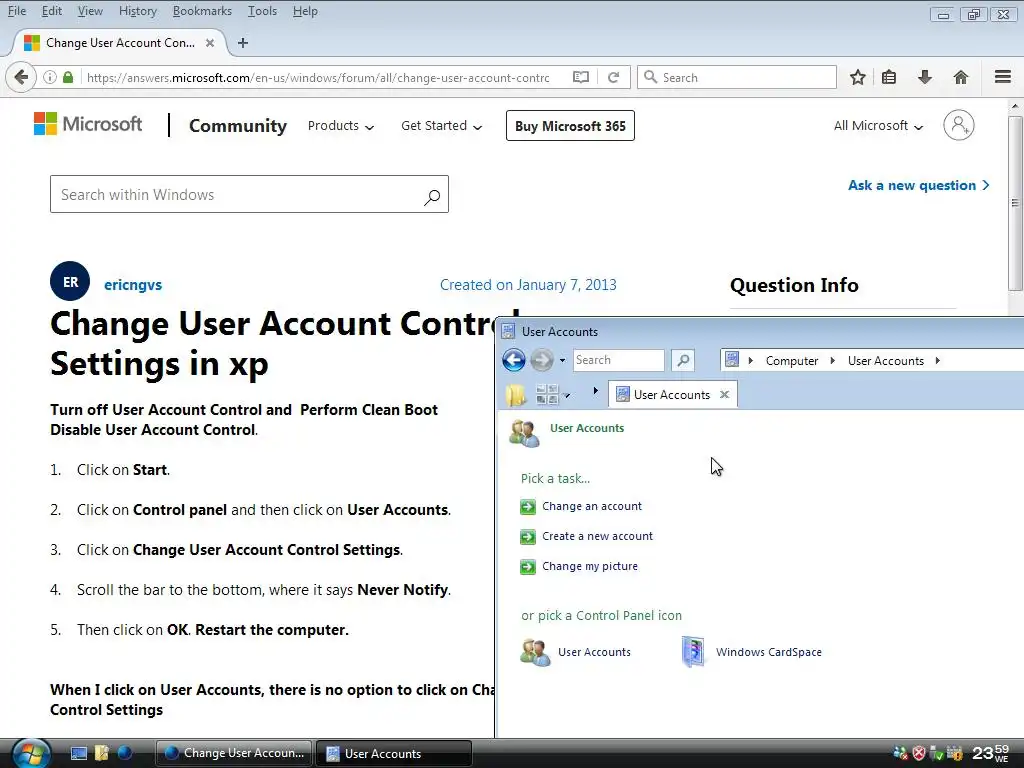Screen dimensions: 1024x768
Task: Click the magnifier in Search within Windows box
Action: tap(432, 196)
